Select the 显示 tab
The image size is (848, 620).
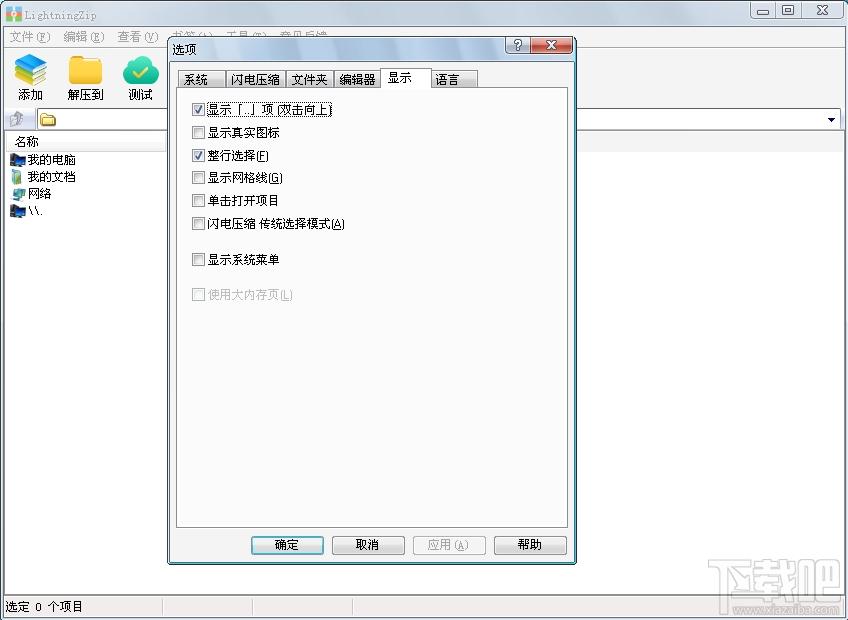[x=406, y=78]
